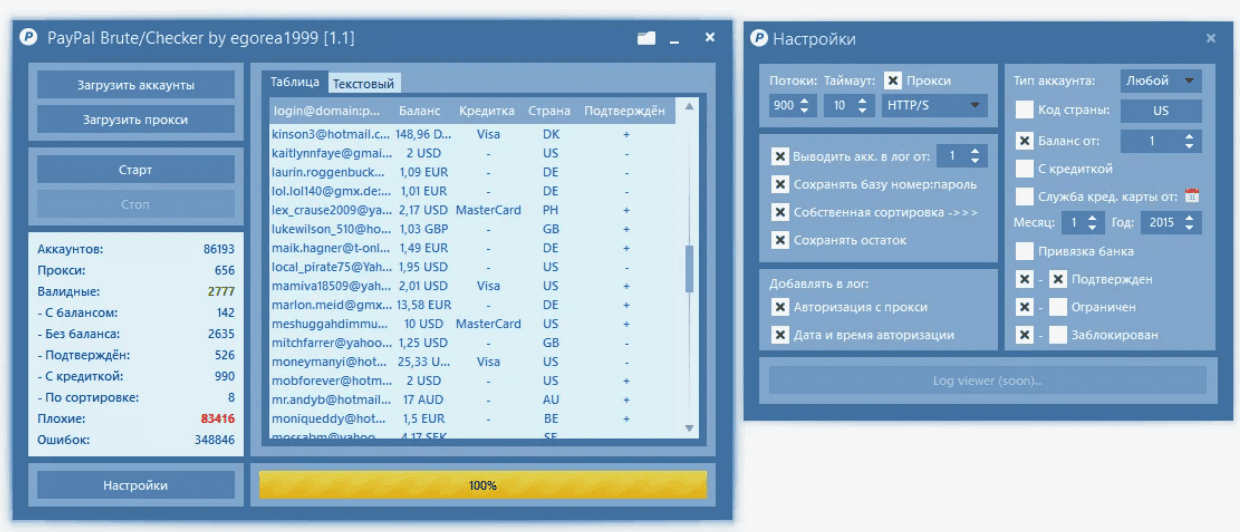Select the 13,58 EUR balance cell
Screen dimensions: 1240x532
424,305
